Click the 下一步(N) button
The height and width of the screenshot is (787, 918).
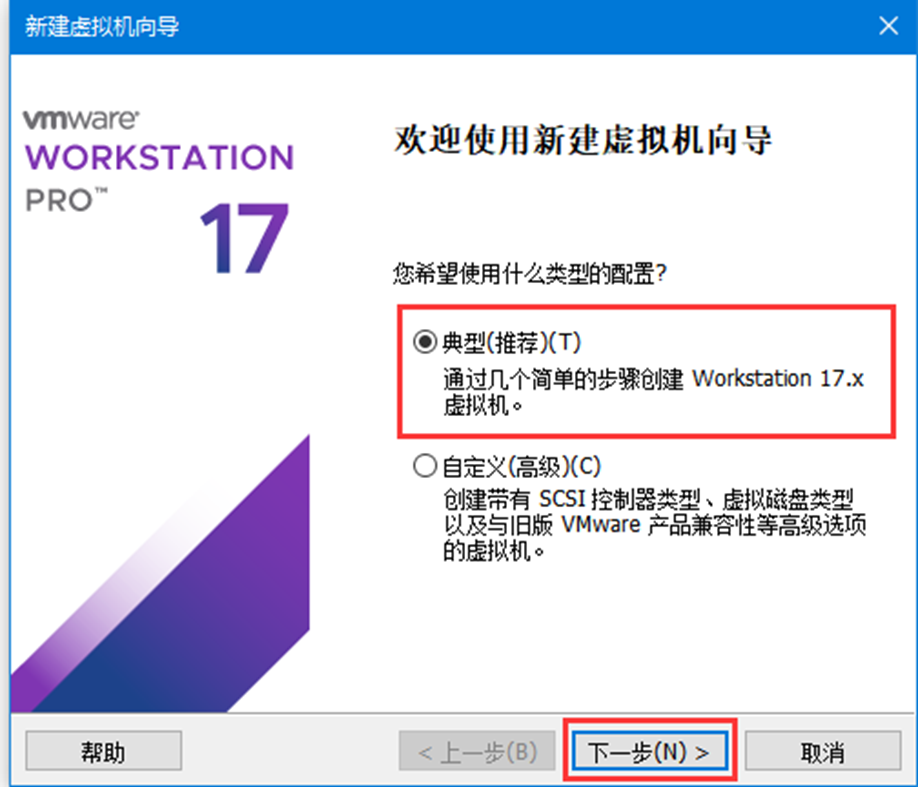click(x=649, y=751)
